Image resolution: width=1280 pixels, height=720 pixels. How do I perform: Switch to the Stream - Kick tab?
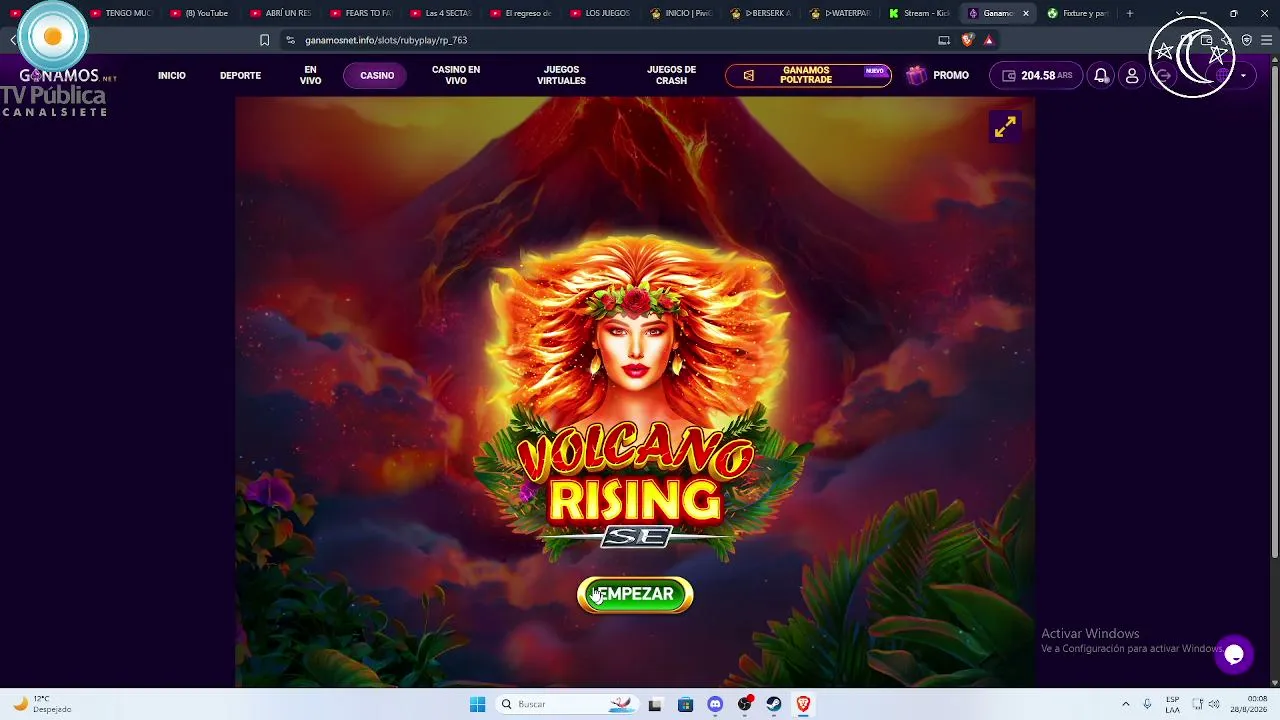click(921, 13)
